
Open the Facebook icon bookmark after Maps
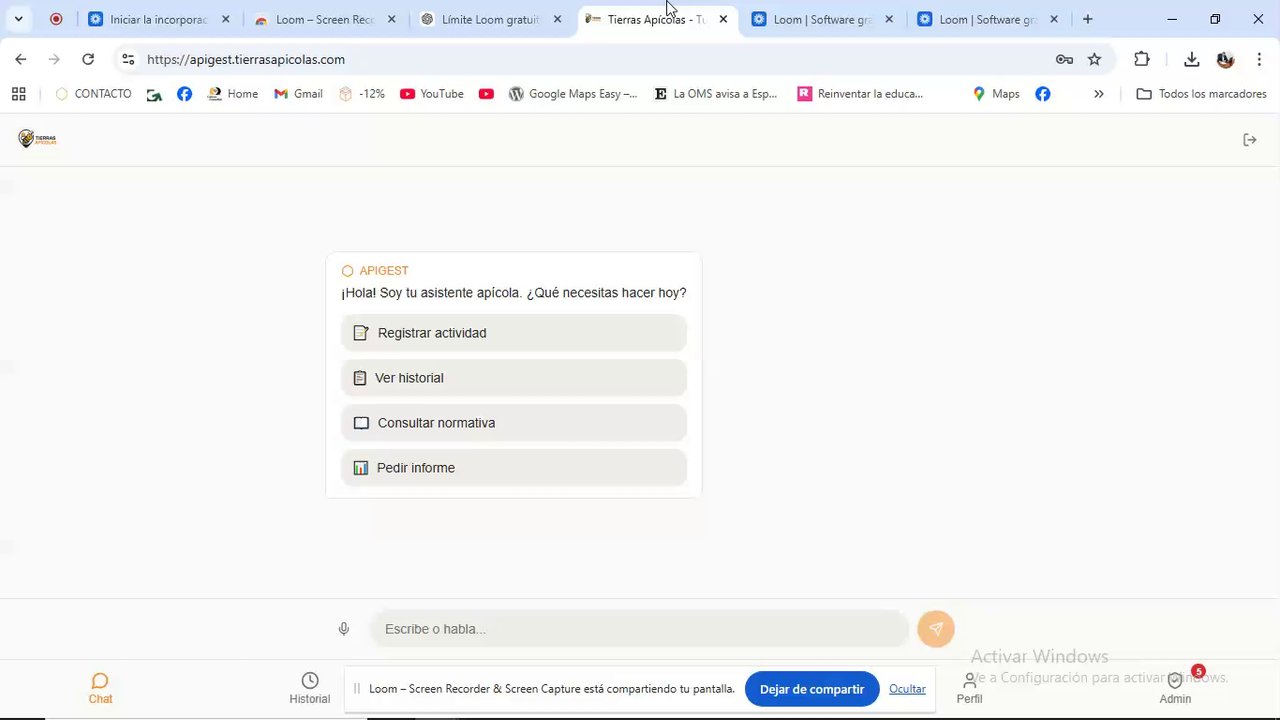click(1043, 94)
